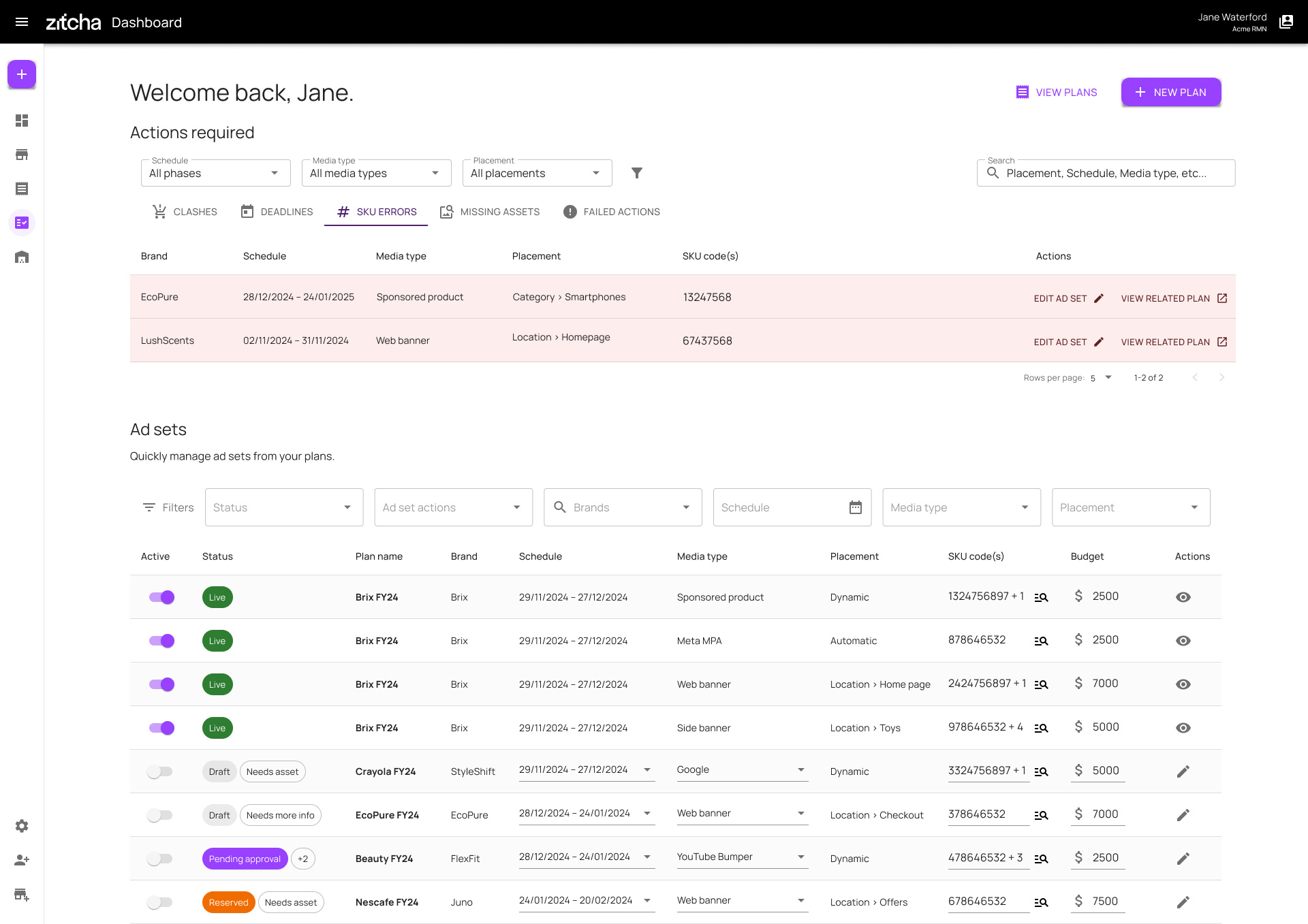Click View Related Plan for EcoPure
Screen dimensions: 1308x924
tap(1174, 298)
